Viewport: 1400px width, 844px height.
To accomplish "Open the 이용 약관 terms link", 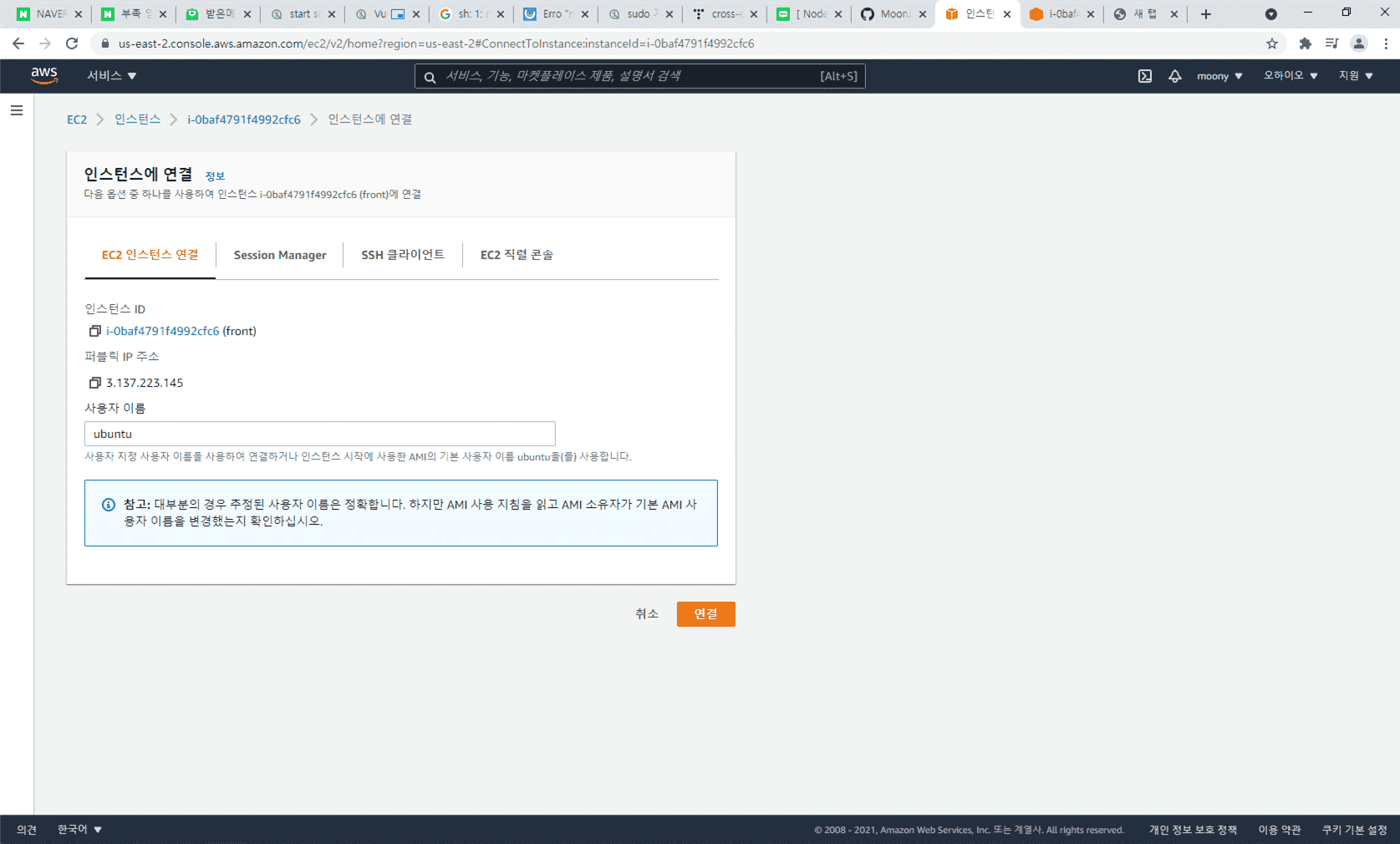I will point(1280,830).
